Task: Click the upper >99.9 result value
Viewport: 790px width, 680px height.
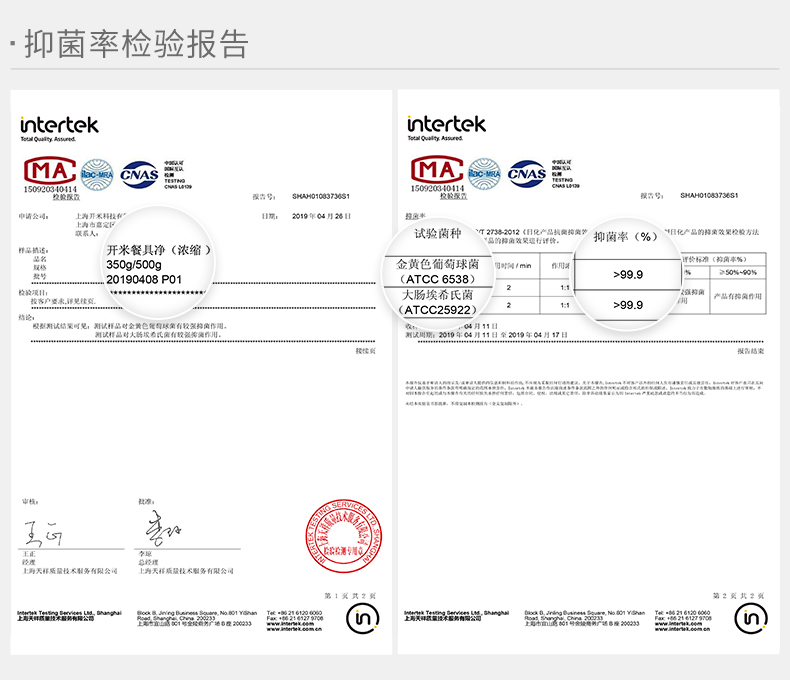Action: click(x=628, y=275)
